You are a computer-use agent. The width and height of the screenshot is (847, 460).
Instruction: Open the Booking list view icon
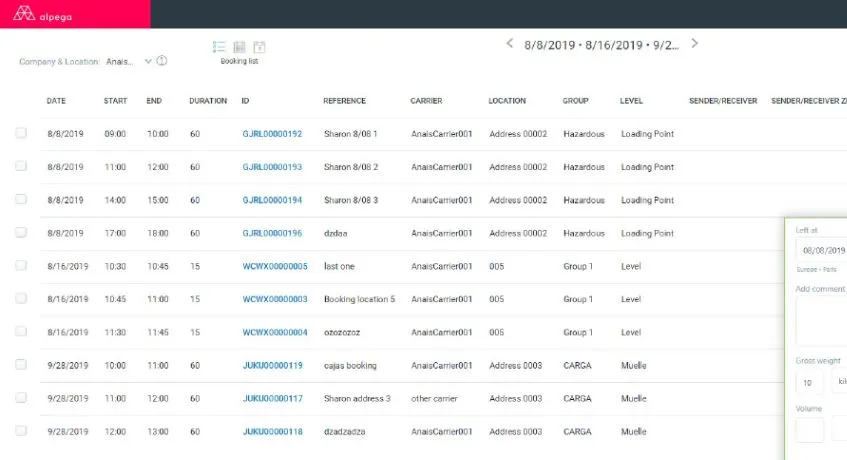(x=219, y=47)
